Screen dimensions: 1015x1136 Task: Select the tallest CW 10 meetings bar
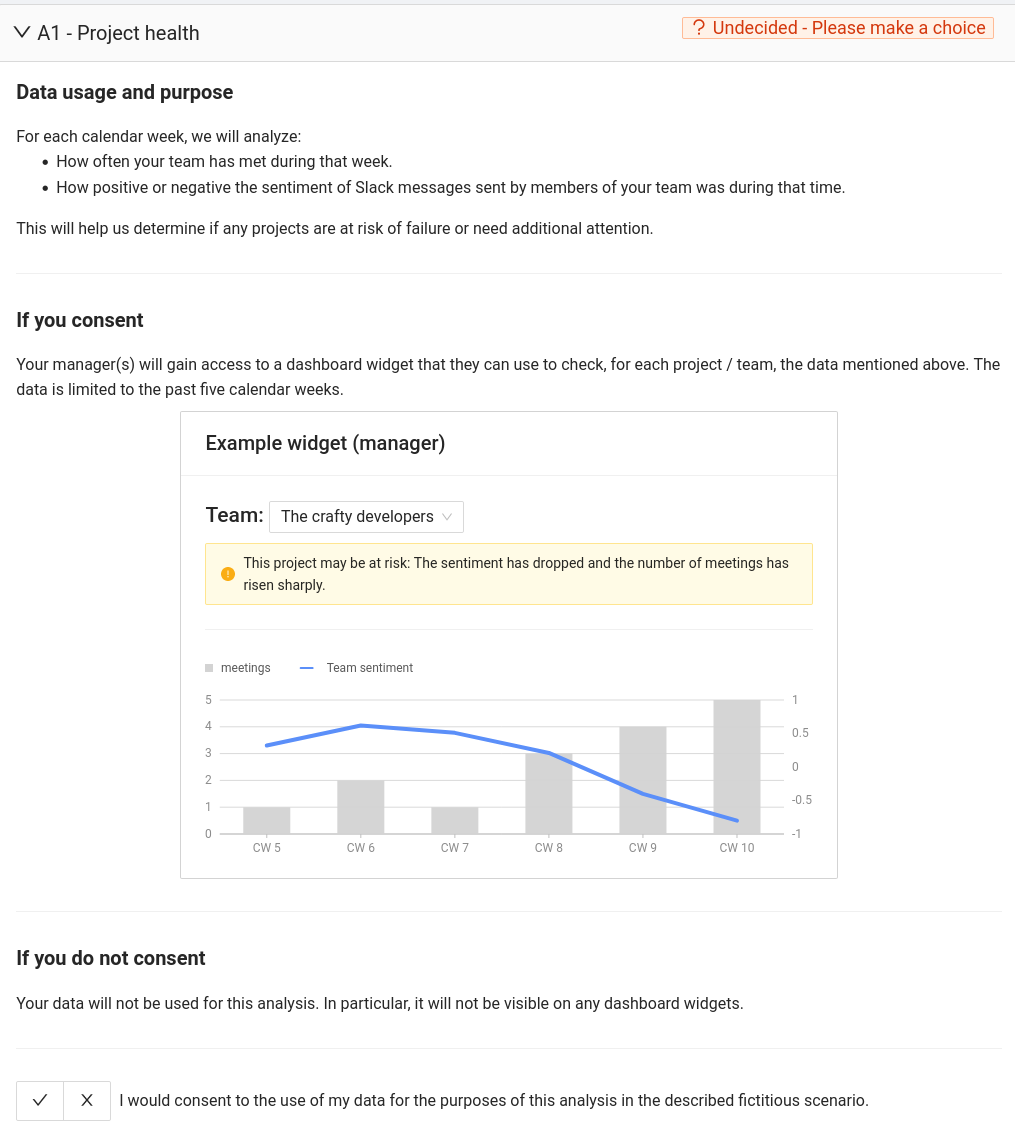click(737, 767)
